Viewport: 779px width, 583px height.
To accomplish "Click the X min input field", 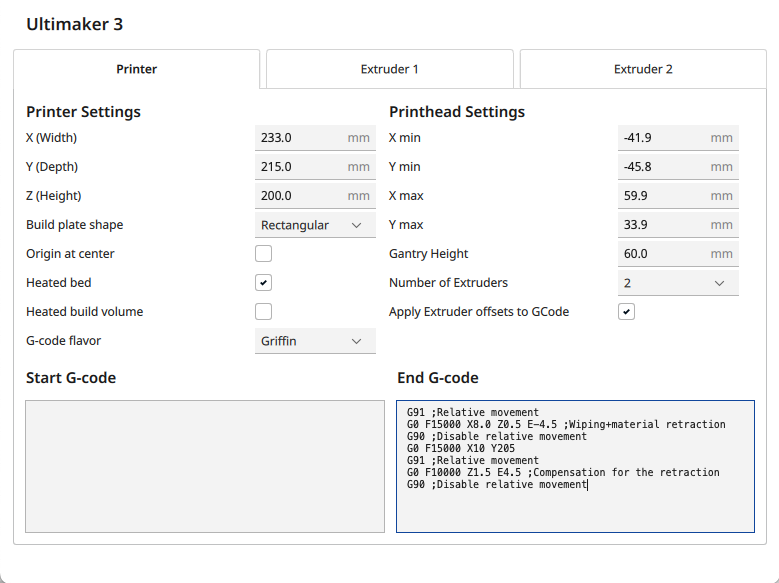I will click(663, 138).
